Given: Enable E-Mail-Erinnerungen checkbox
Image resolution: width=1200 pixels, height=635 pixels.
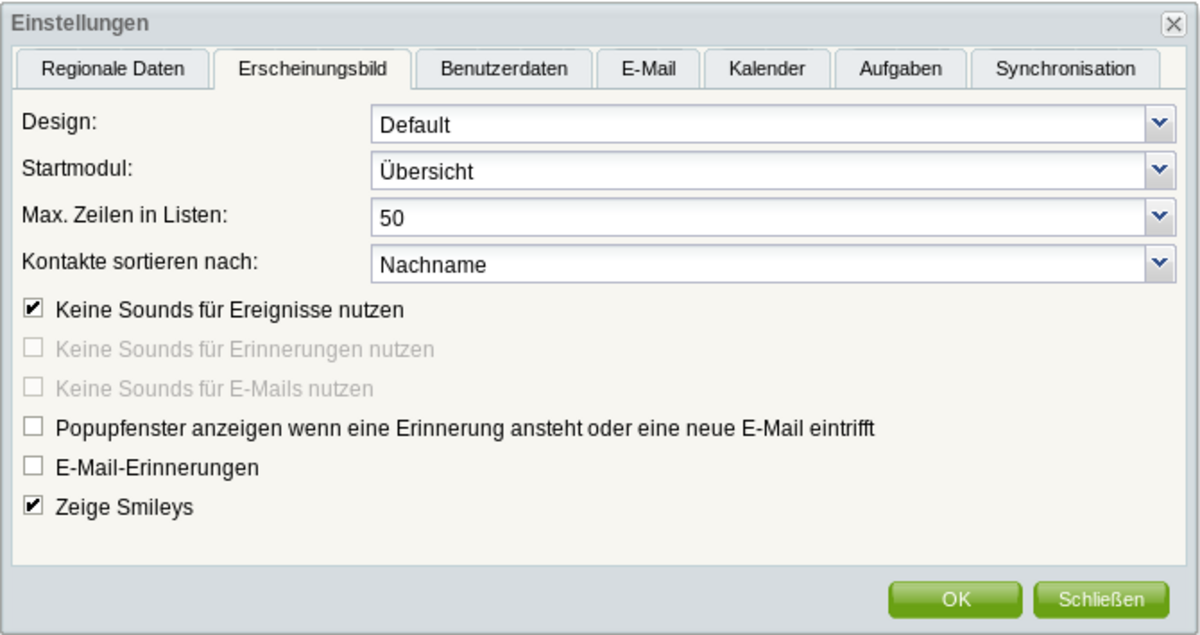Looking at the screenshot, I should [x=34, y=466].
